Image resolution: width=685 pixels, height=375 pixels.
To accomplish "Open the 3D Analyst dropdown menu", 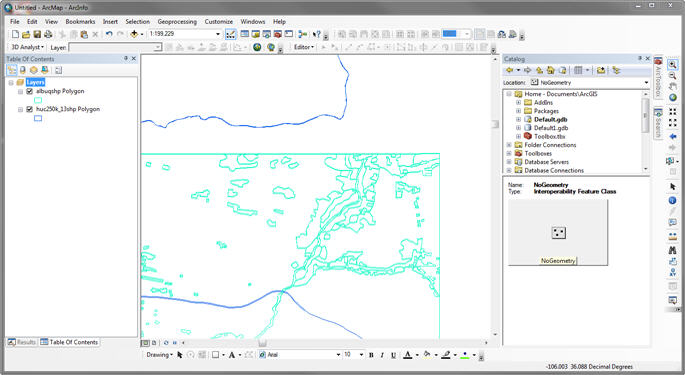I will [x=27, y=47].
